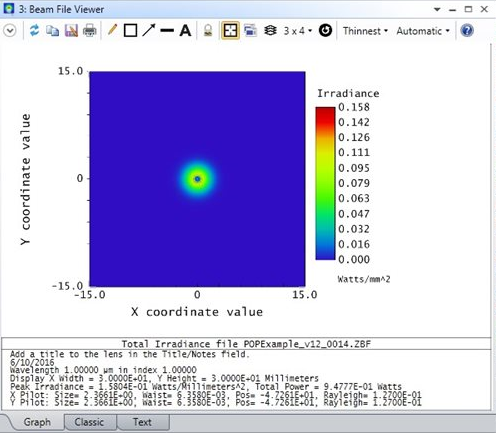496x433 pixels.
Task: Switch to the Classic tab
Action: click(x=89, y=422)
